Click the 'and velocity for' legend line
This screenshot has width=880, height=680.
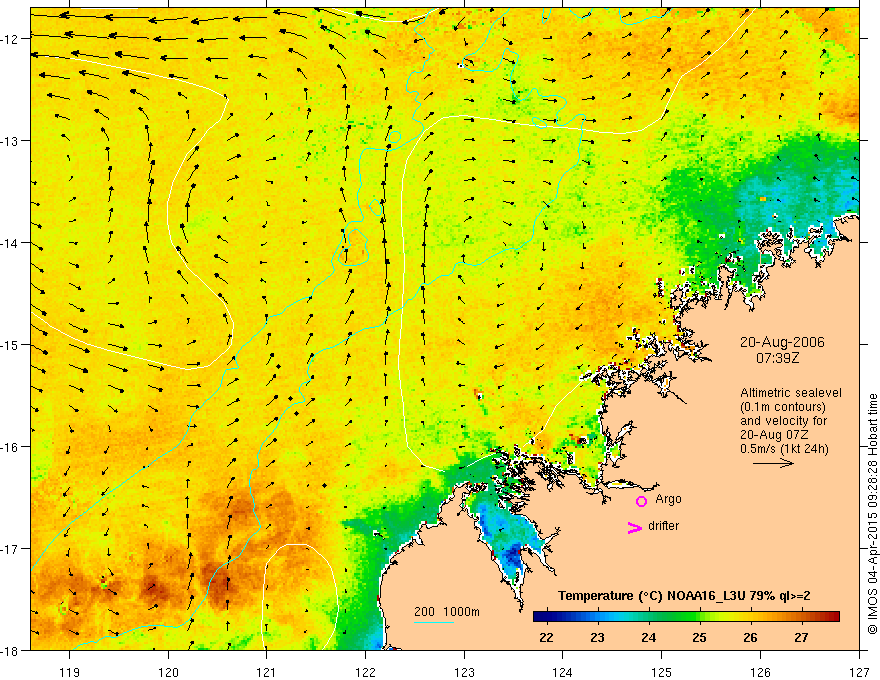point(783,421)
